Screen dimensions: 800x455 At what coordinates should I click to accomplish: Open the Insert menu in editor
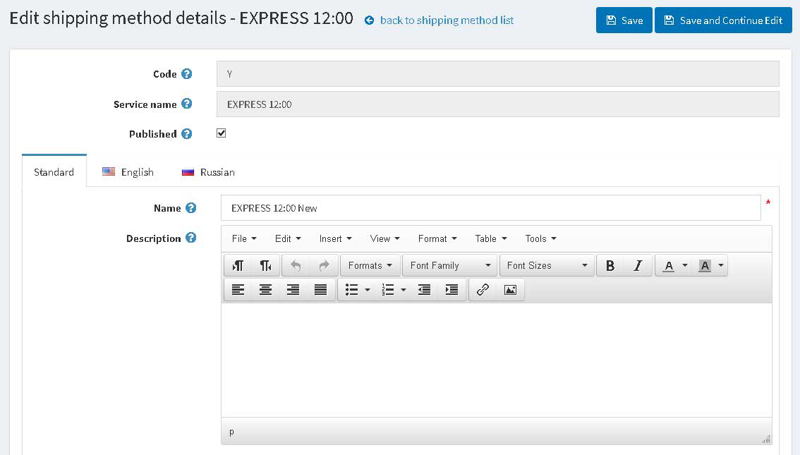(335, 239)
